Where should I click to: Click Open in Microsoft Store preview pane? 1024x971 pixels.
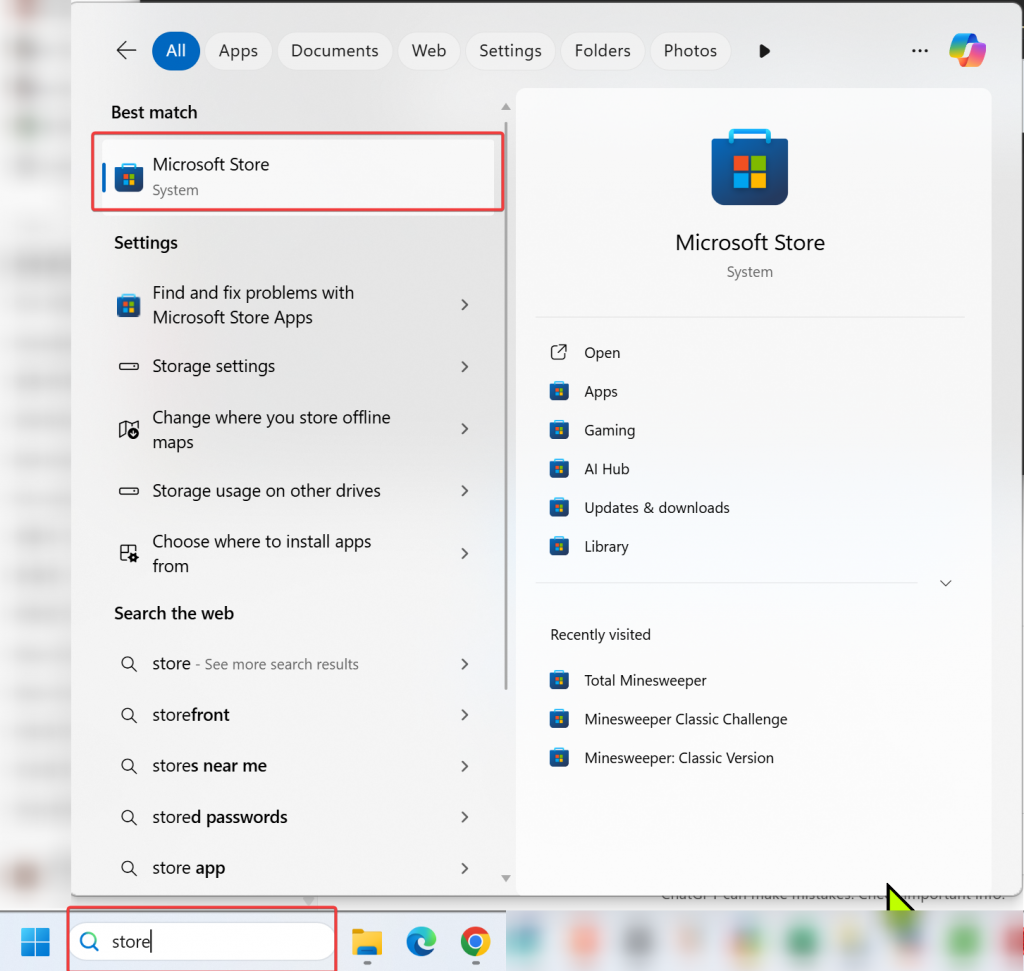(602, 353)
